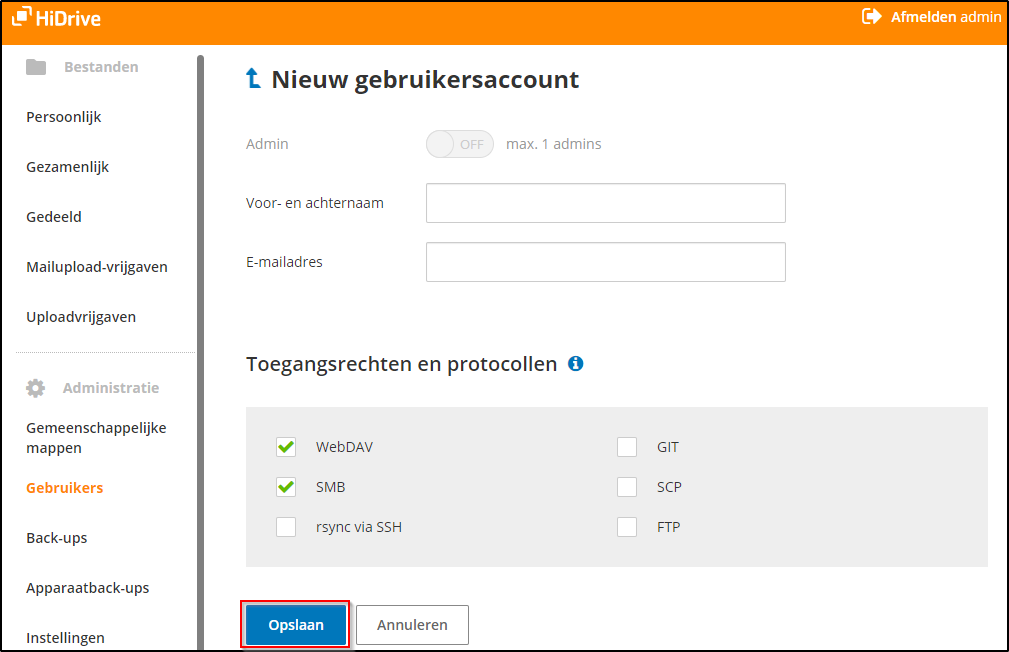Click the E-mailadres input field

605,262
